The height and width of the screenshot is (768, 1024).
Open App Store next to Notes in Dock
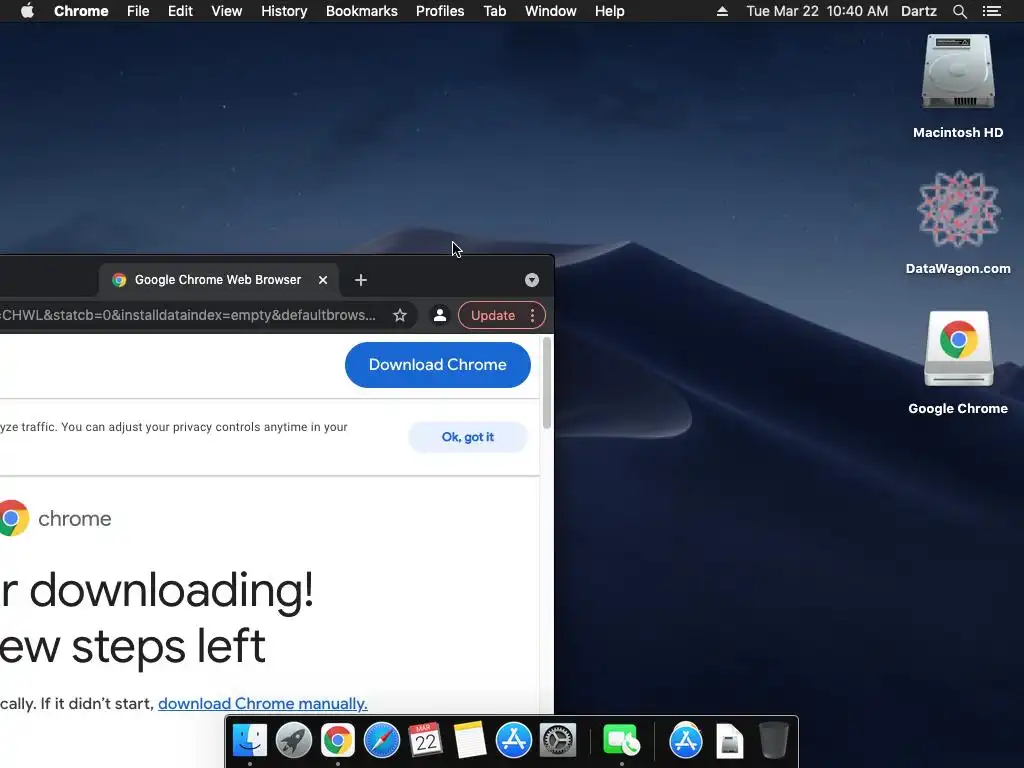(513, 741)
